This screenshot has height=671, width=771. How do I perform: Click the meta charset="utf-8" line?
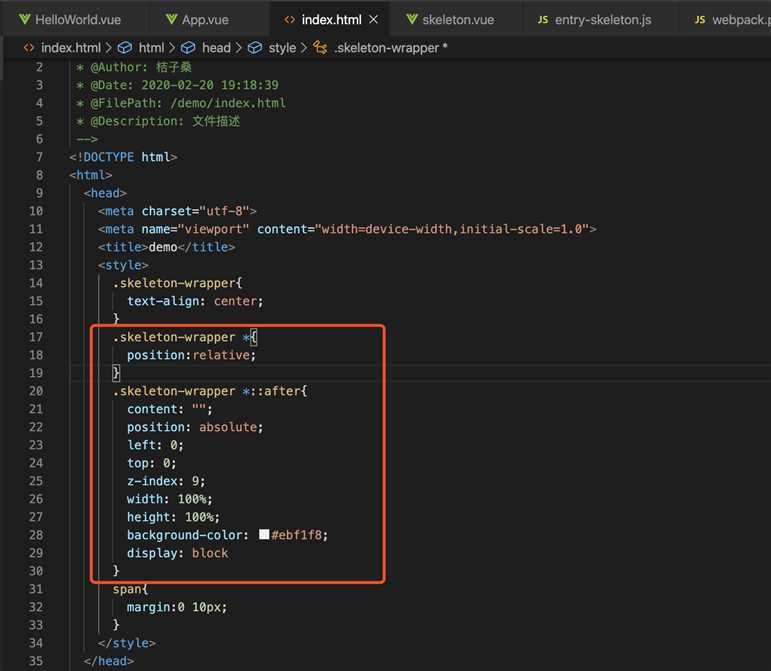click(177, 211)
